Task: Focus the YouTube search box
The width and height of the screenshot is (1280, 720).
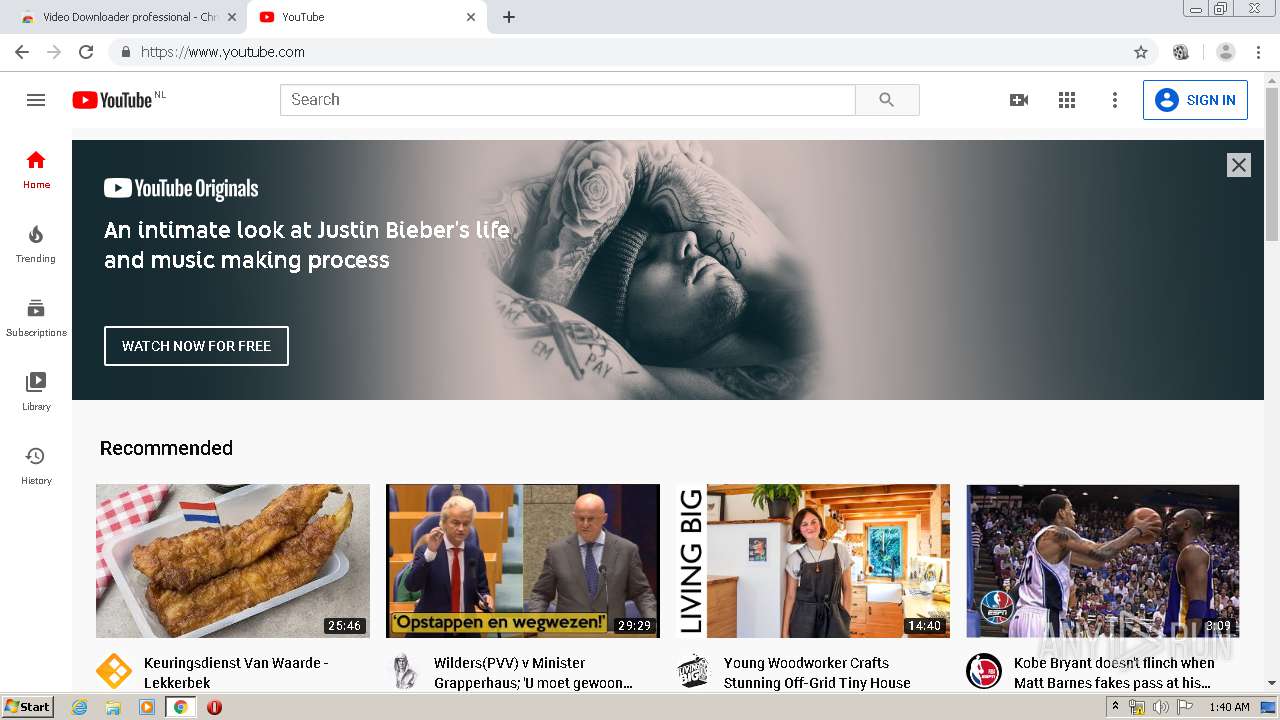Action: click(x=568, y=100)
